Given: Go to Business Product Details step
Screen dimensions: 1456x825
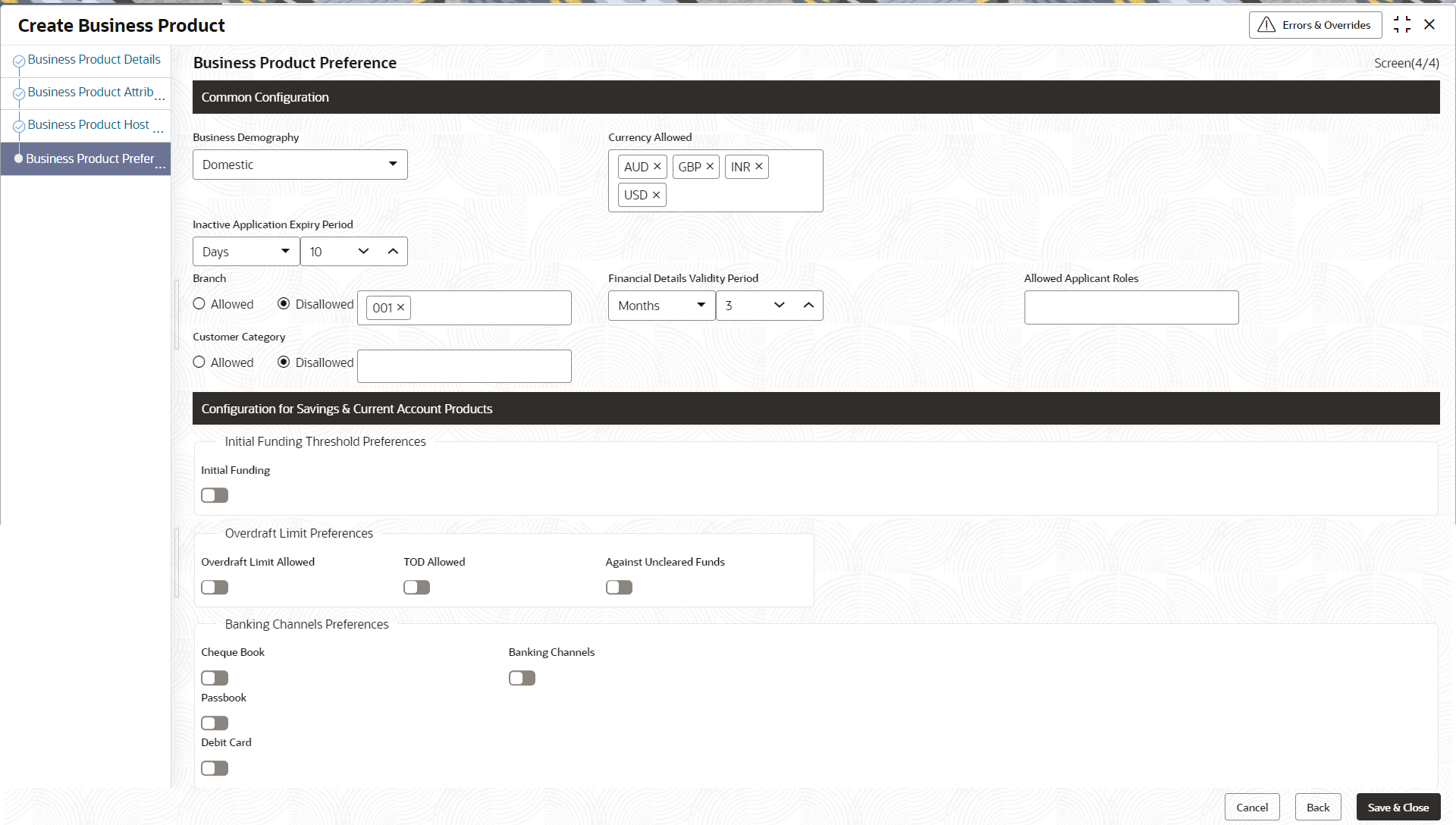Looking at the screenshot, I should 94,60.
